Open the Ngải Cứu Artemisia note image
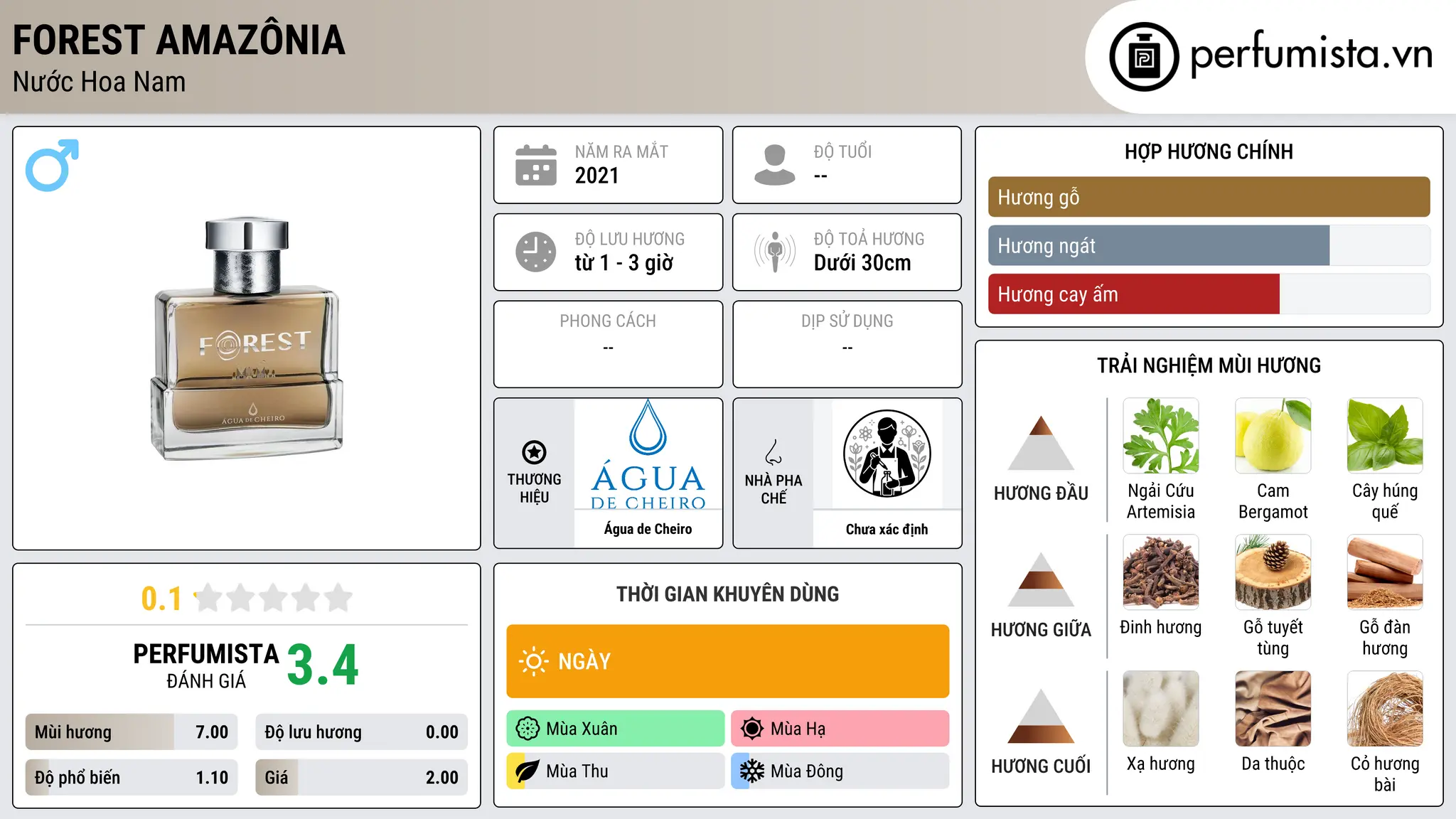 pos(1161,436)
